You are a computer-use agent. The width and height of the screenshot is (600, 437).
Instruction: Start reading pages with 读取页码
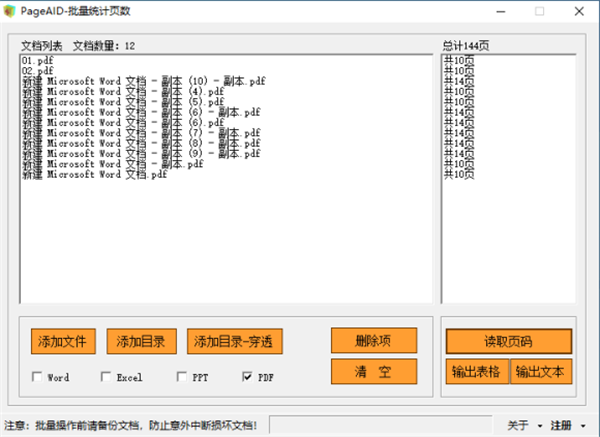point(508,340)
